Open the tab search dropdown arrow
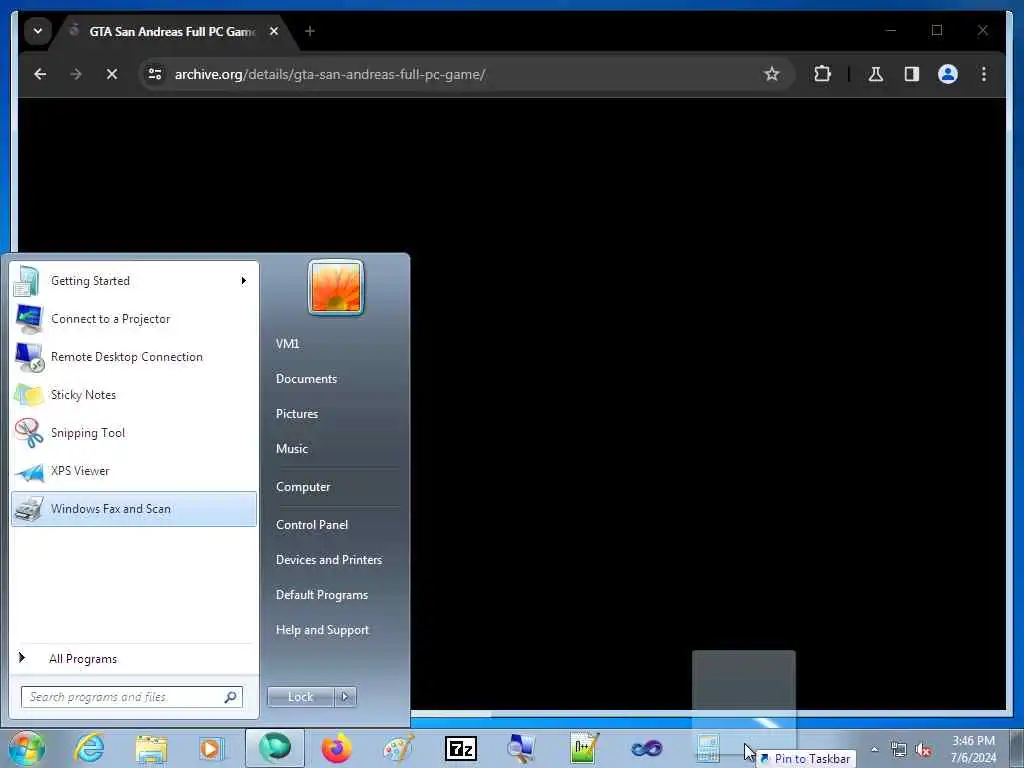Image resolution: width=1024 pixels, height=768 pixels. point(38,31)
